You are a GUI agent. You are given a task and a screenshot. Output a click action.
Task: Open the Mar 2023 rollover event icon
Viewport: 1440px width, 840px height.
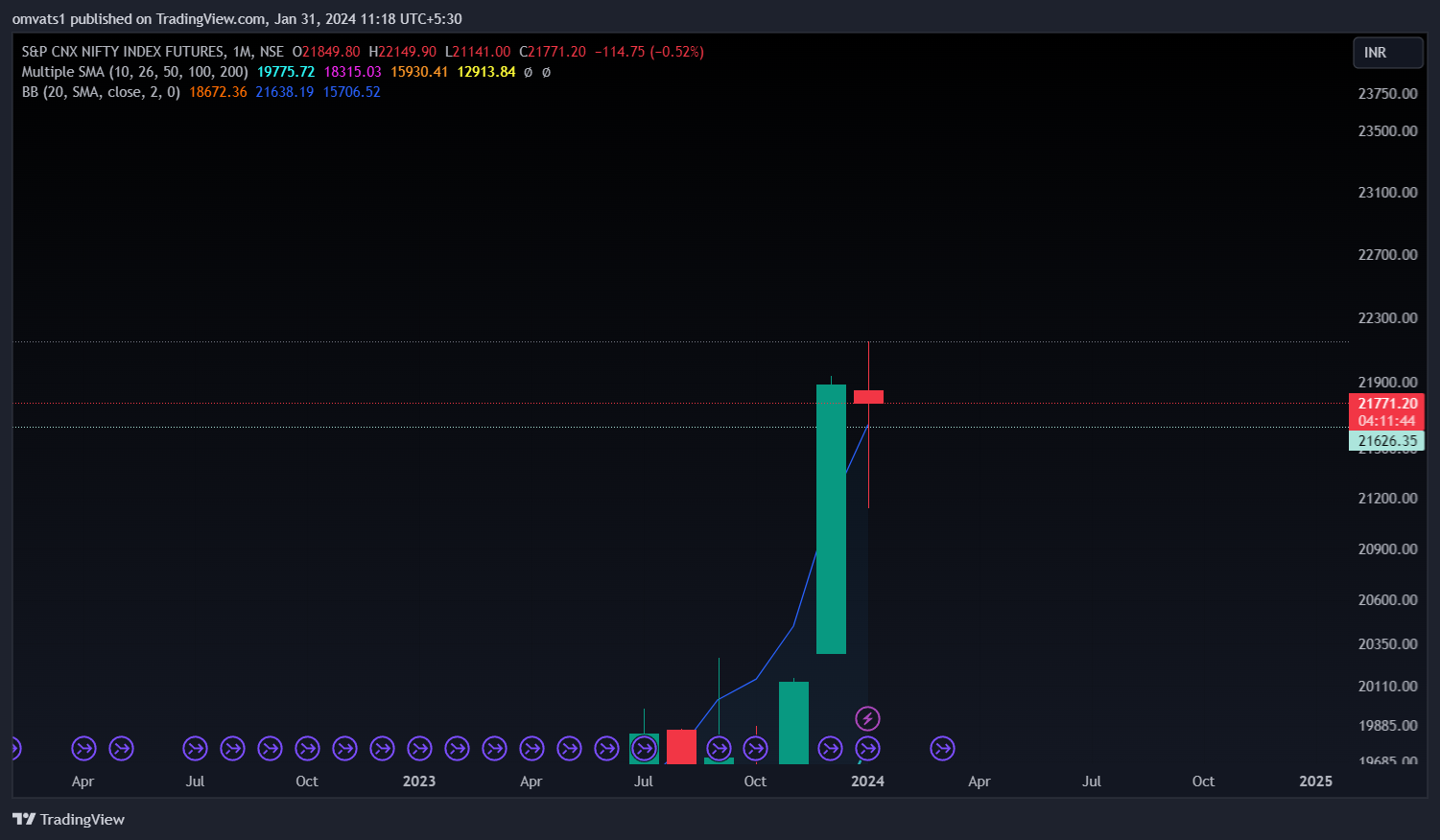click(x=494, y=748)
